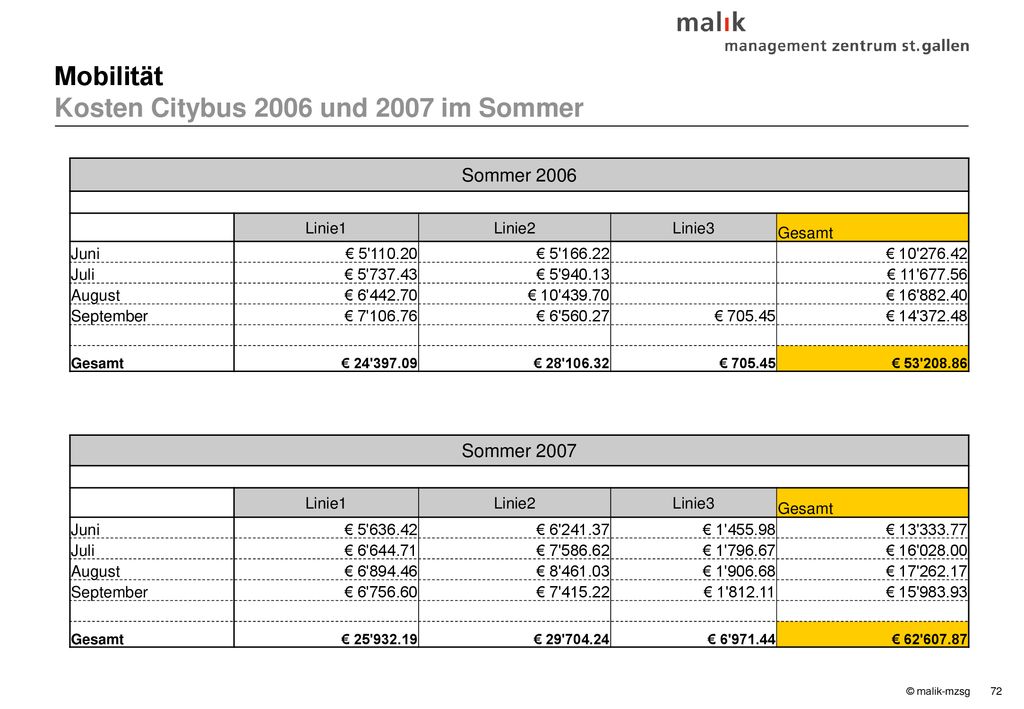This screenshot has width=1024, height=709.
Task: Click Linie3 September value € 705.45
Action: coord(745,316)
